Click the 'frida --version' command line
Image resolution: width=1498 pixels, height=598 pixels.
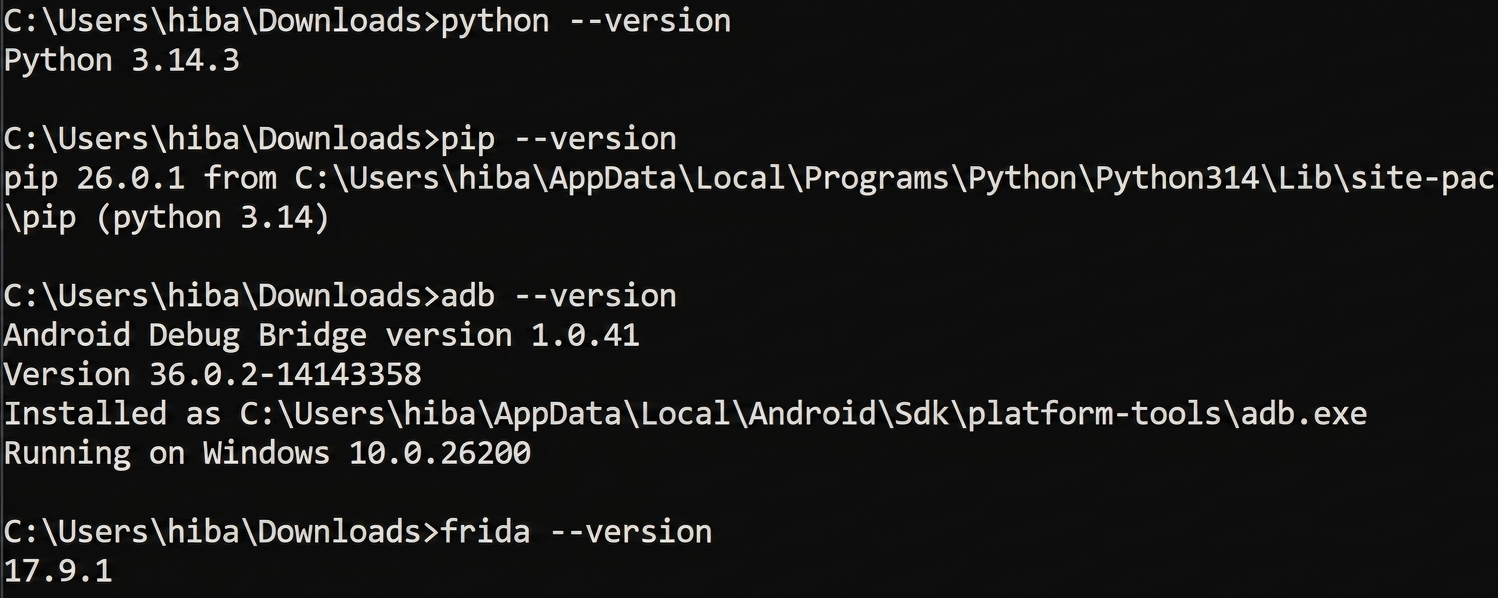tap(358, 531)
